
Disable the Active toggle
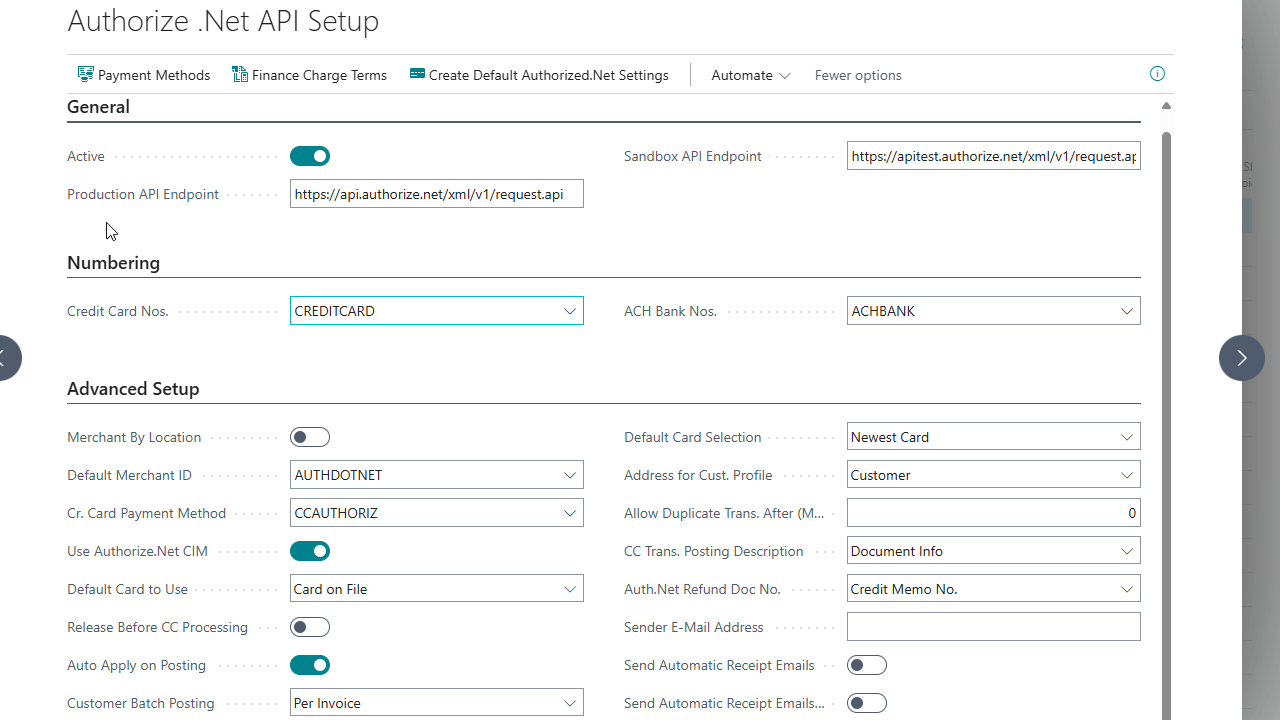(309, 156)
